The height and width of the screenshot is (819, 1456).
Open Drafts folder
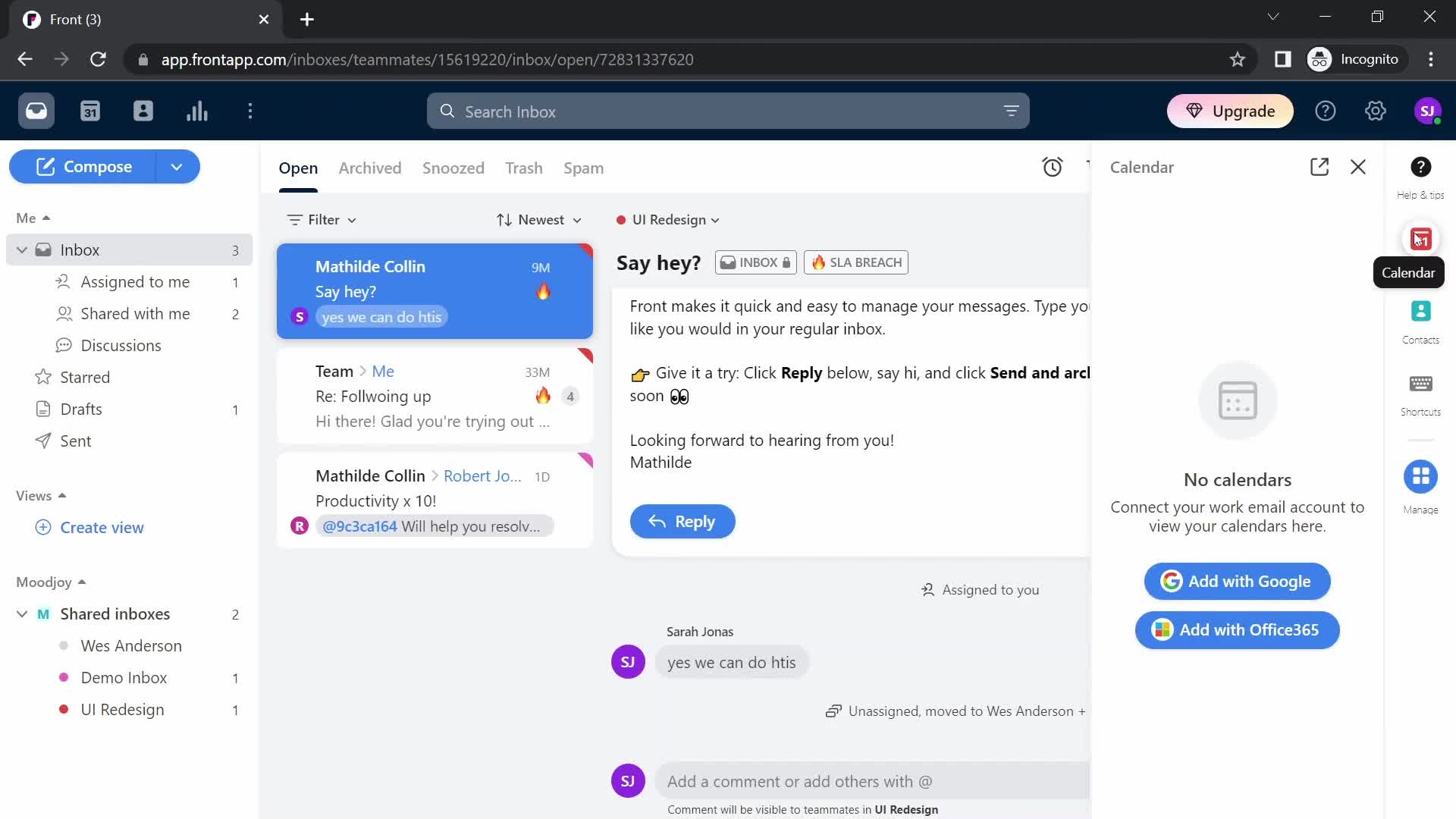tap(129, 409)
